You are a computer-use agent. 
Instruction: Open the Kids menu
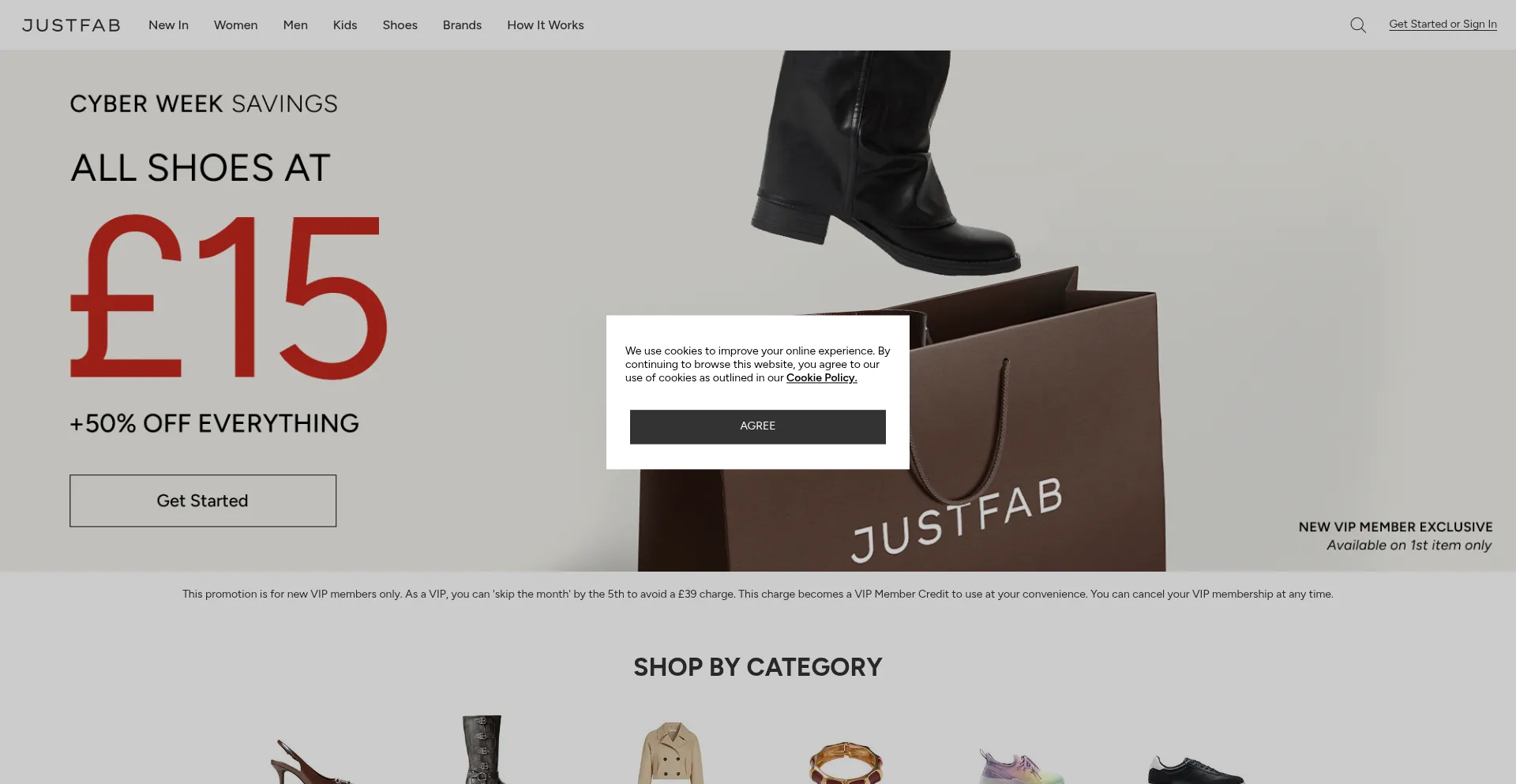(x=345, y=25)
